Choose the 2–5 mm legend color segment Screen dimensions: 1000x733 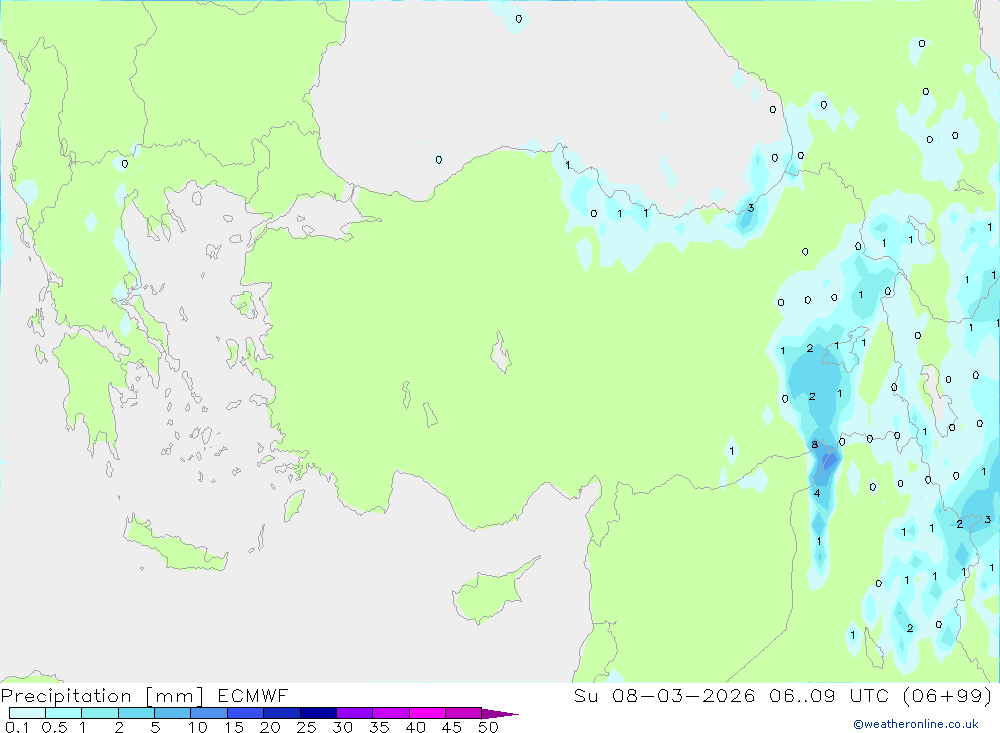click(136, 713)
